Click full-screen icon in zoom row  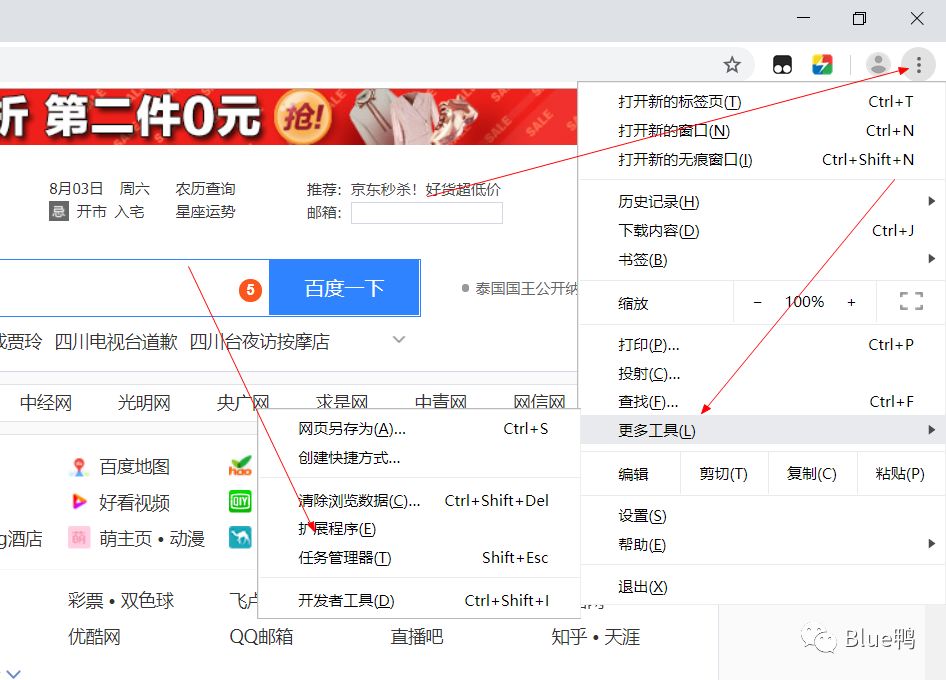pos(911,301)
